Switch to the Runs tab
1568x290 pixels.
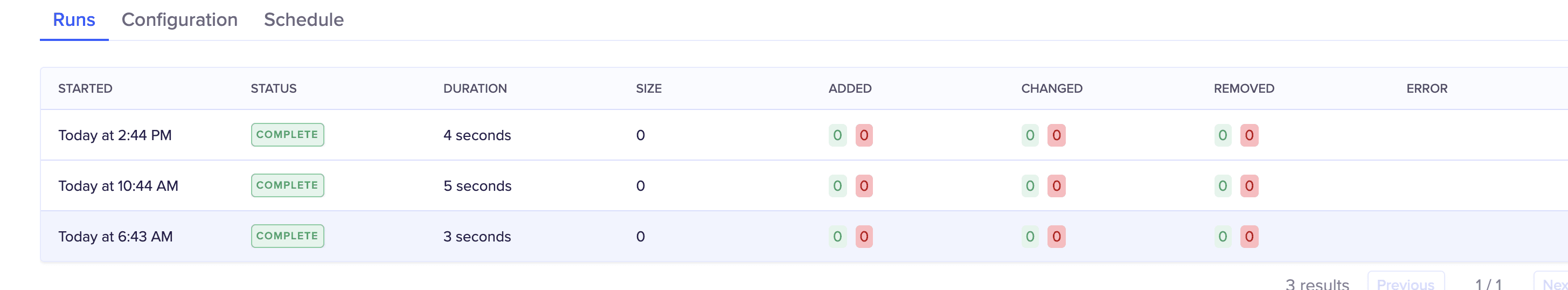[x=74, y=20]
